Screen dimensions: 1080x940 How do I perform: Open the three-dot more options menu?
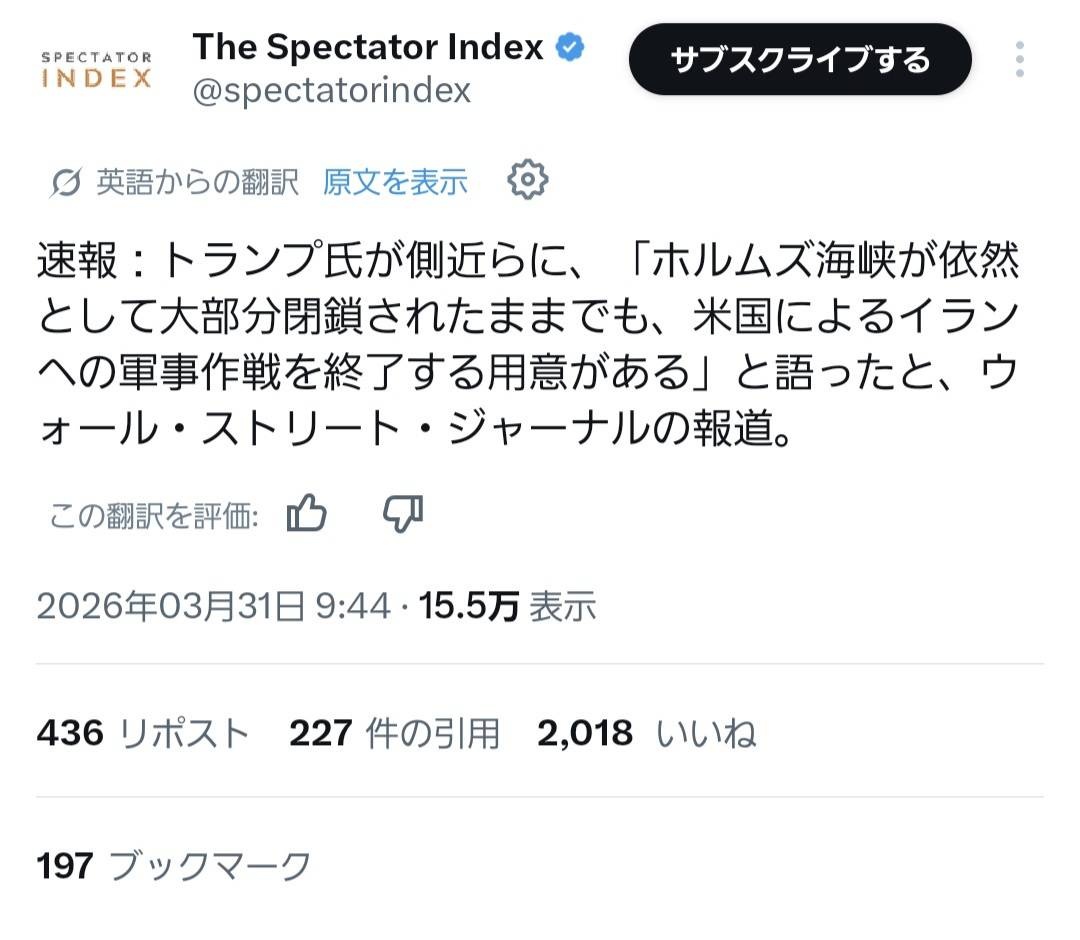point(1019,60)
